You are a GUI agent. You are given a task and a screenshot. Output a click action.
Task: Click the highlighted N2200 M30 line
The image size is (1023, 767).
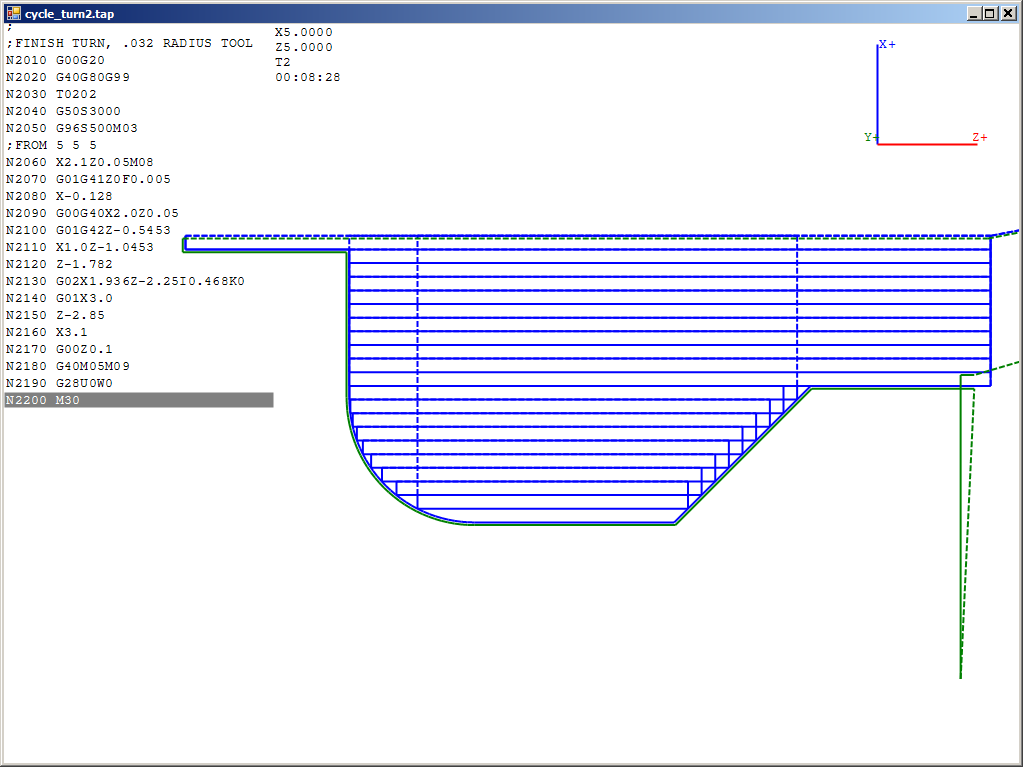pos(139,400)
